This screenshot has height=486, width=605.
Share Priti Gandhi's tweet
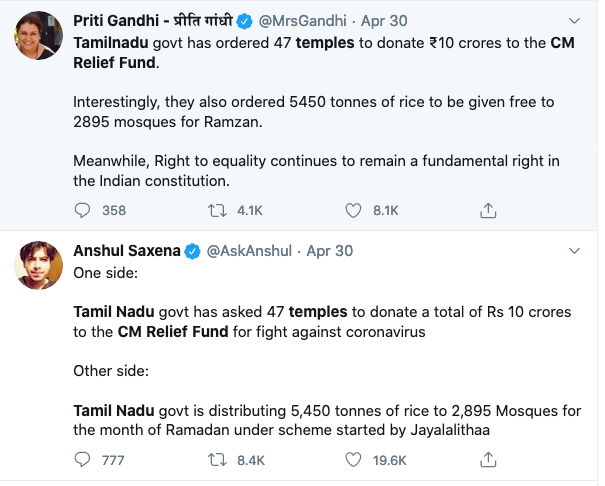488,211
